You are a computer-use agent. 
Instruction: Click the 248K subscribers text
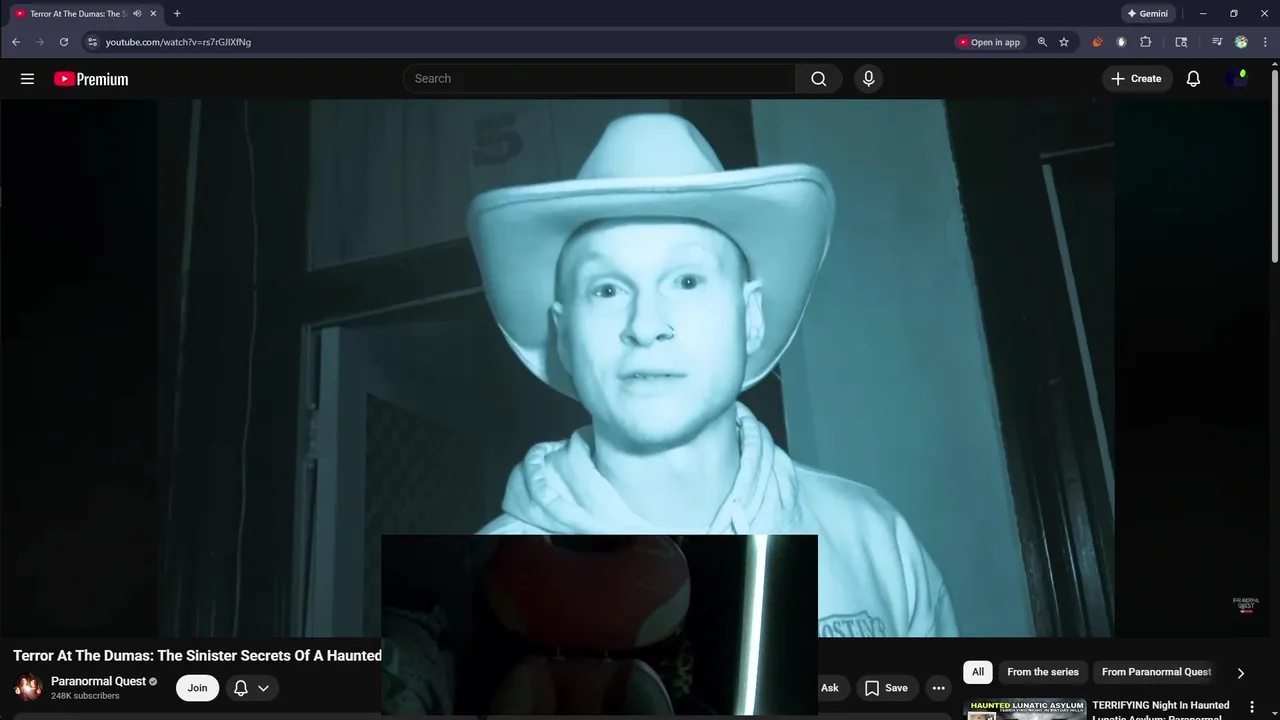[x=85, y=696]
